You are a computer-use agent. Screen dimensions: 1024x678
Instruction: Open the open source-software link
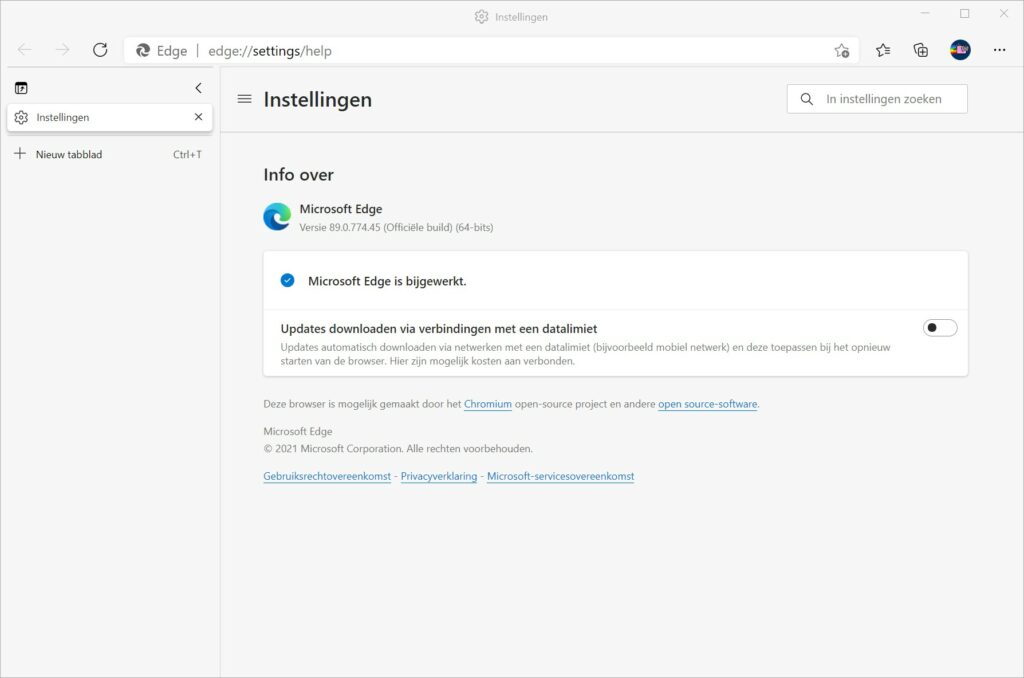click(x=707, y=404)
